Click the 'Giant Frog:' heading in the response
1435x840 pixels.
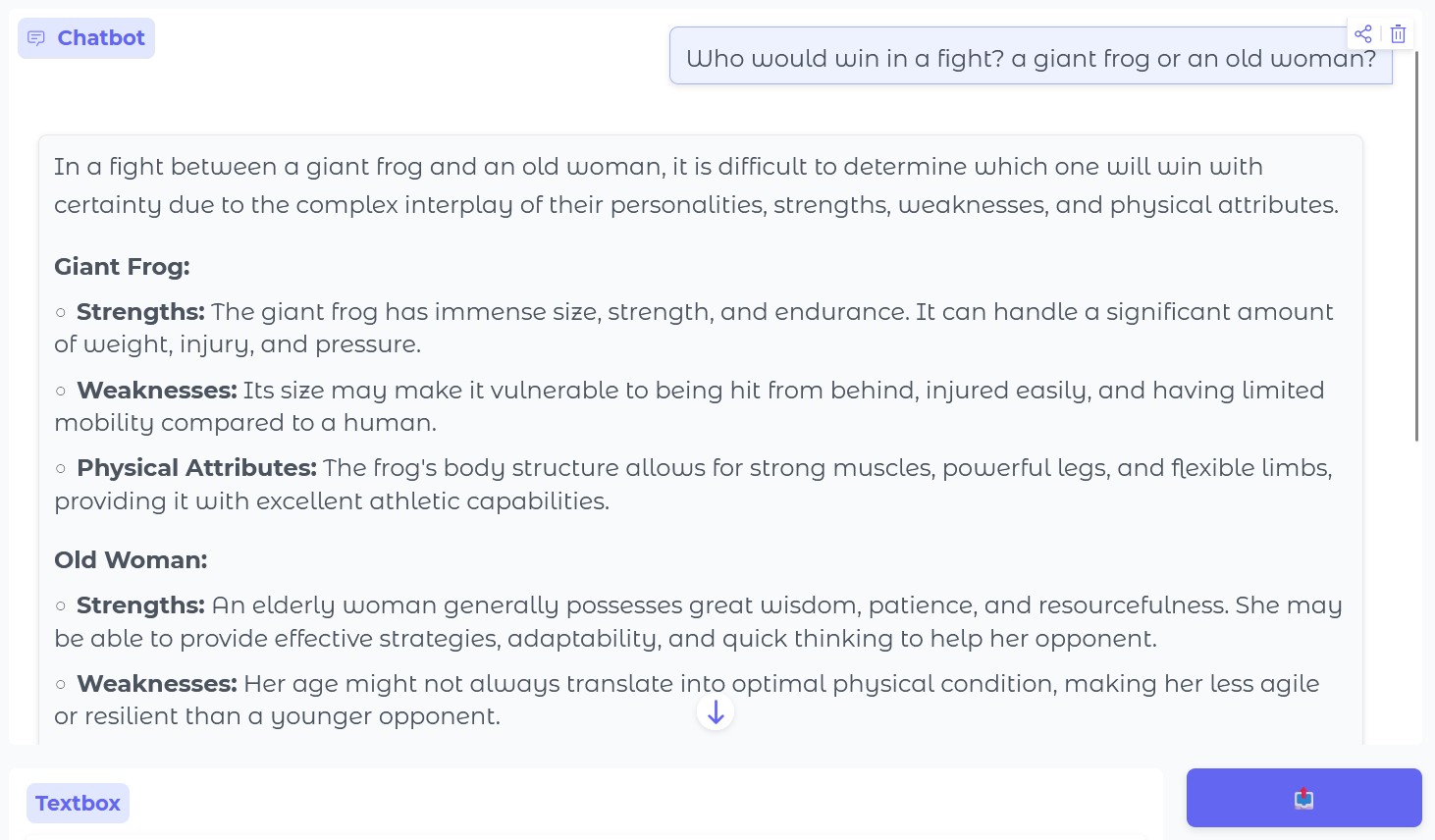click(121, 266)
